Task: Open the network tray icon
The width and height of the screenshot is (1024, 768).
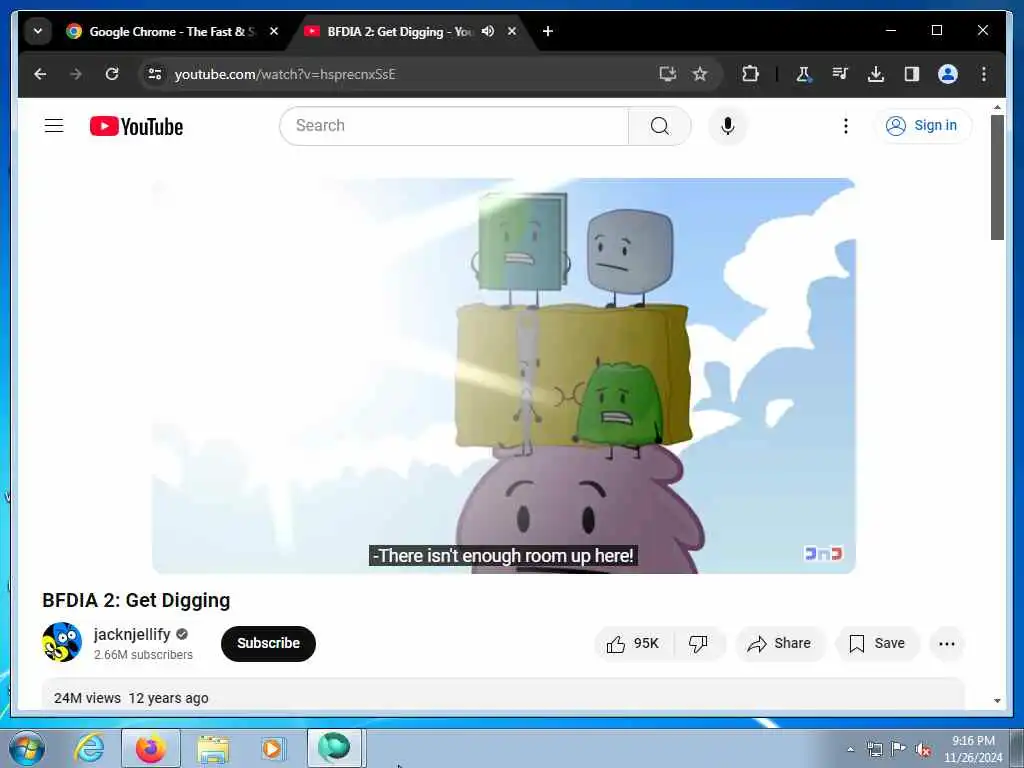Action: click(874, 749)
